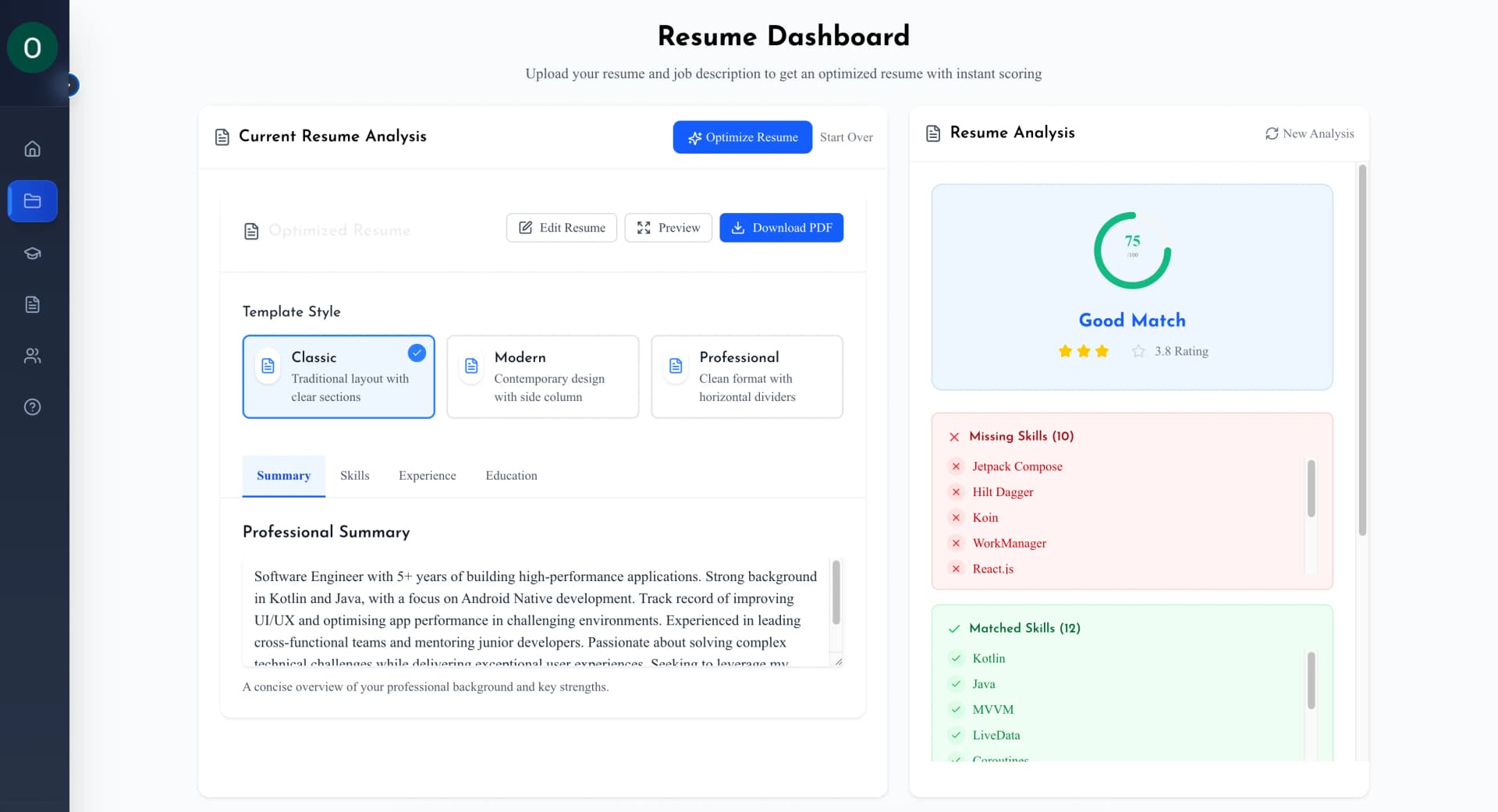Image resolution: width=1498 pixels, height=812 pixels.
Task: Click the checkmark on the Classic template
Action: point(417,353)
